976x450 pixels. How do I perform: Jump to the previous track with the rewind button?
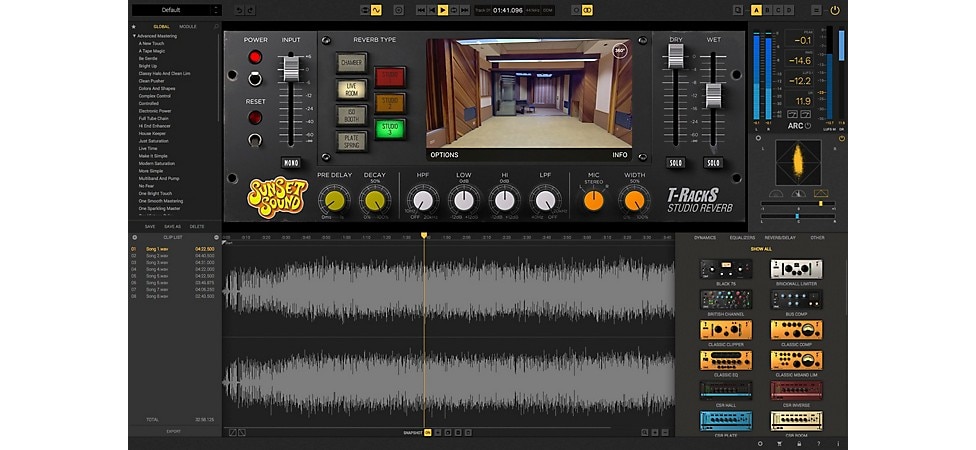(x=421, y=10)
